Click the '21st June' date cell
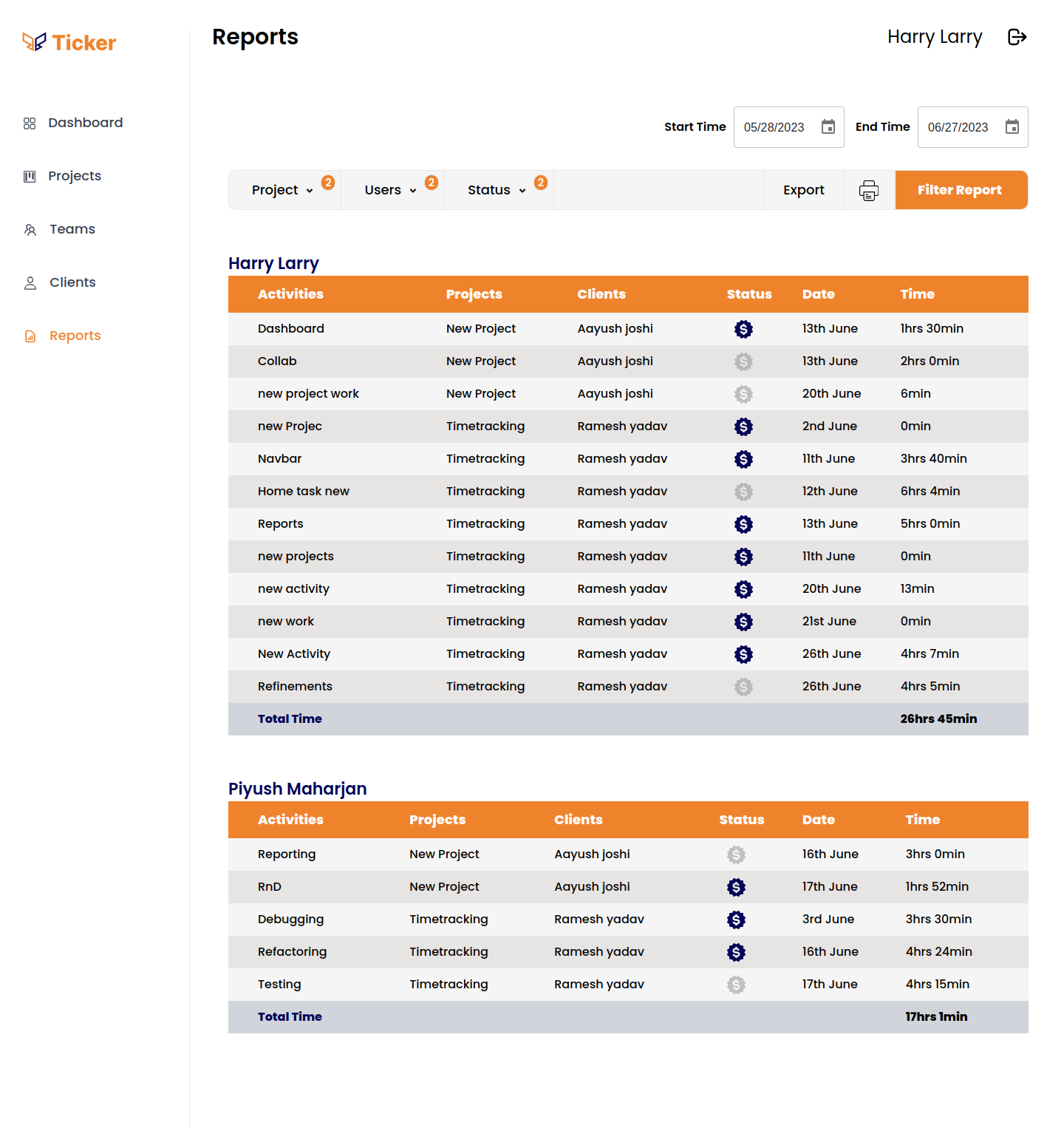Screen dimensions: 1064x1128 829,622
